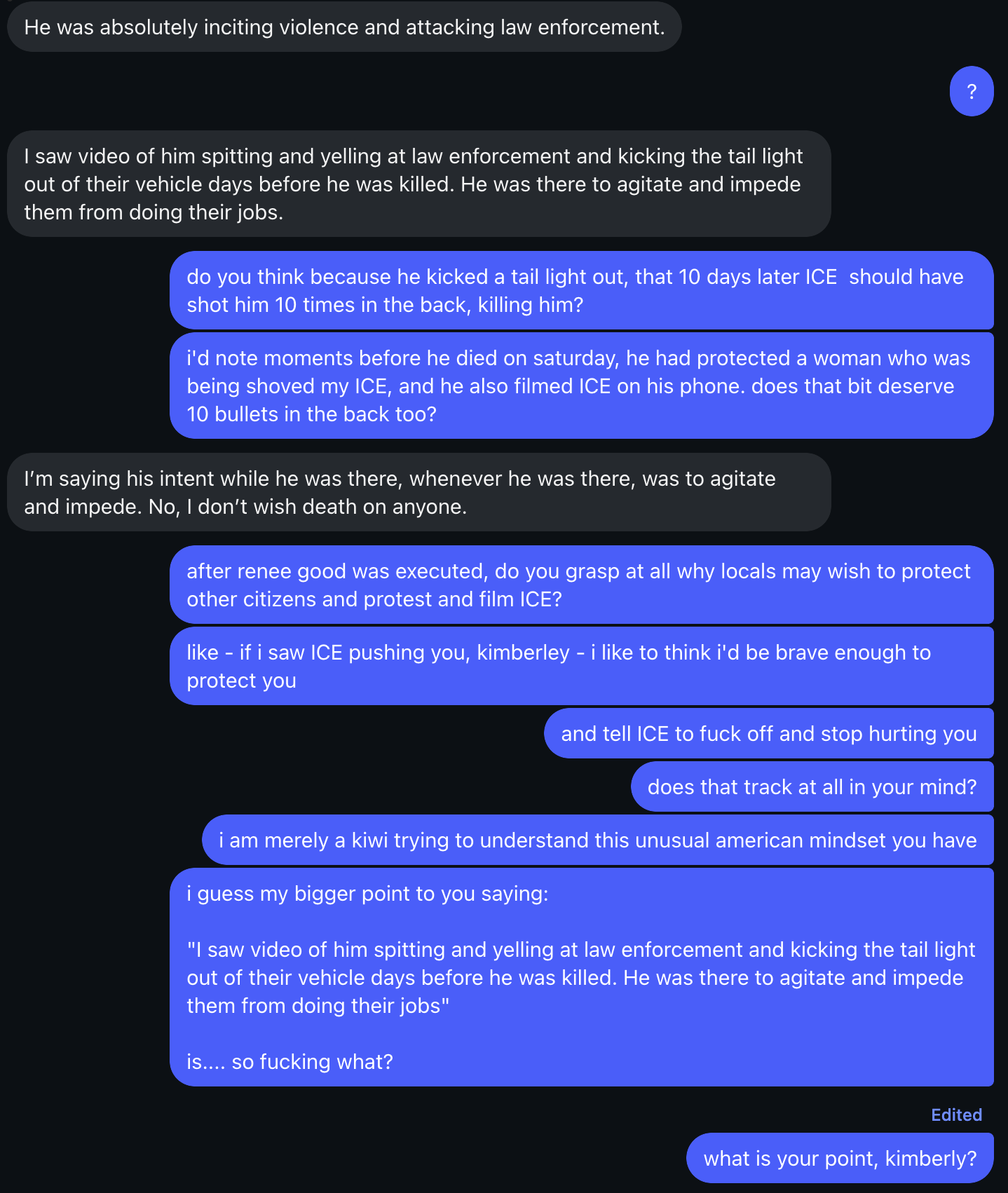Click the "i am merely a kiwi" message
This screenshot has width=1008, height=1193.
point(597,840)
